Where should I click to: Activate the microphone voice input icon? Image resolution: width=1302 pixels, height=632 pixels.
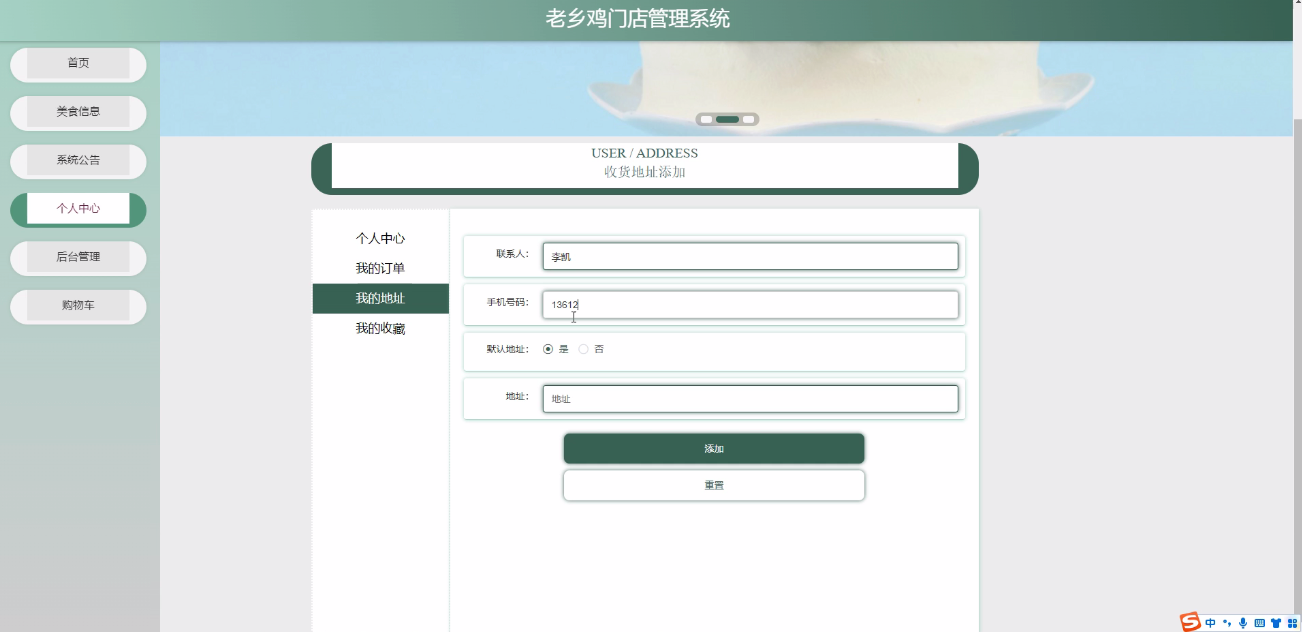(x=1243, y=623)
